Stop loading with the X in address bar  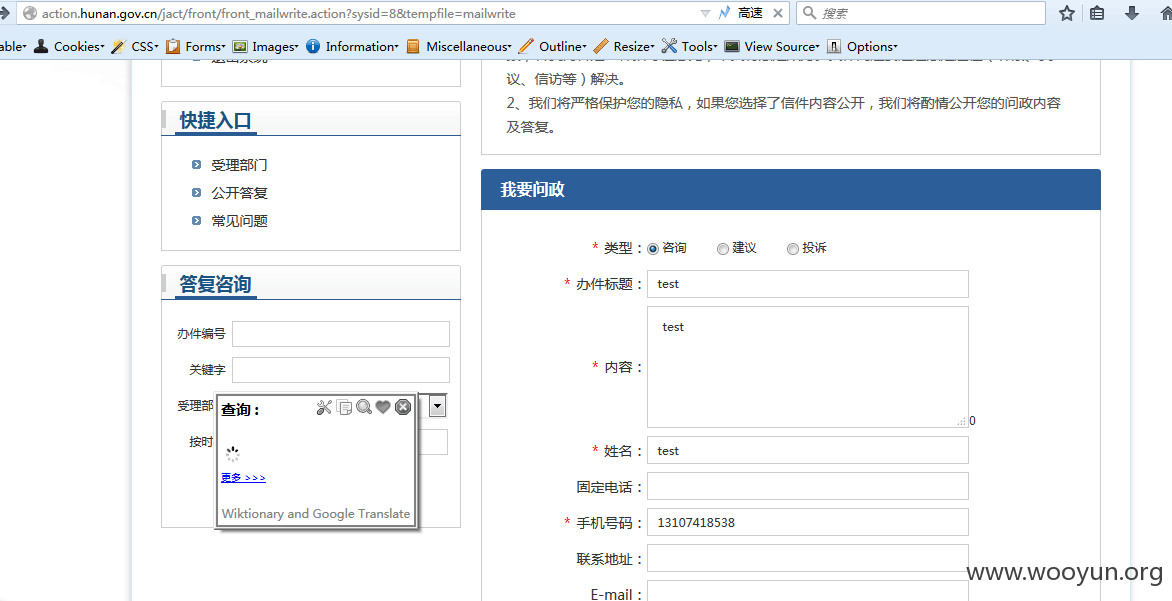tap(778, 13)
